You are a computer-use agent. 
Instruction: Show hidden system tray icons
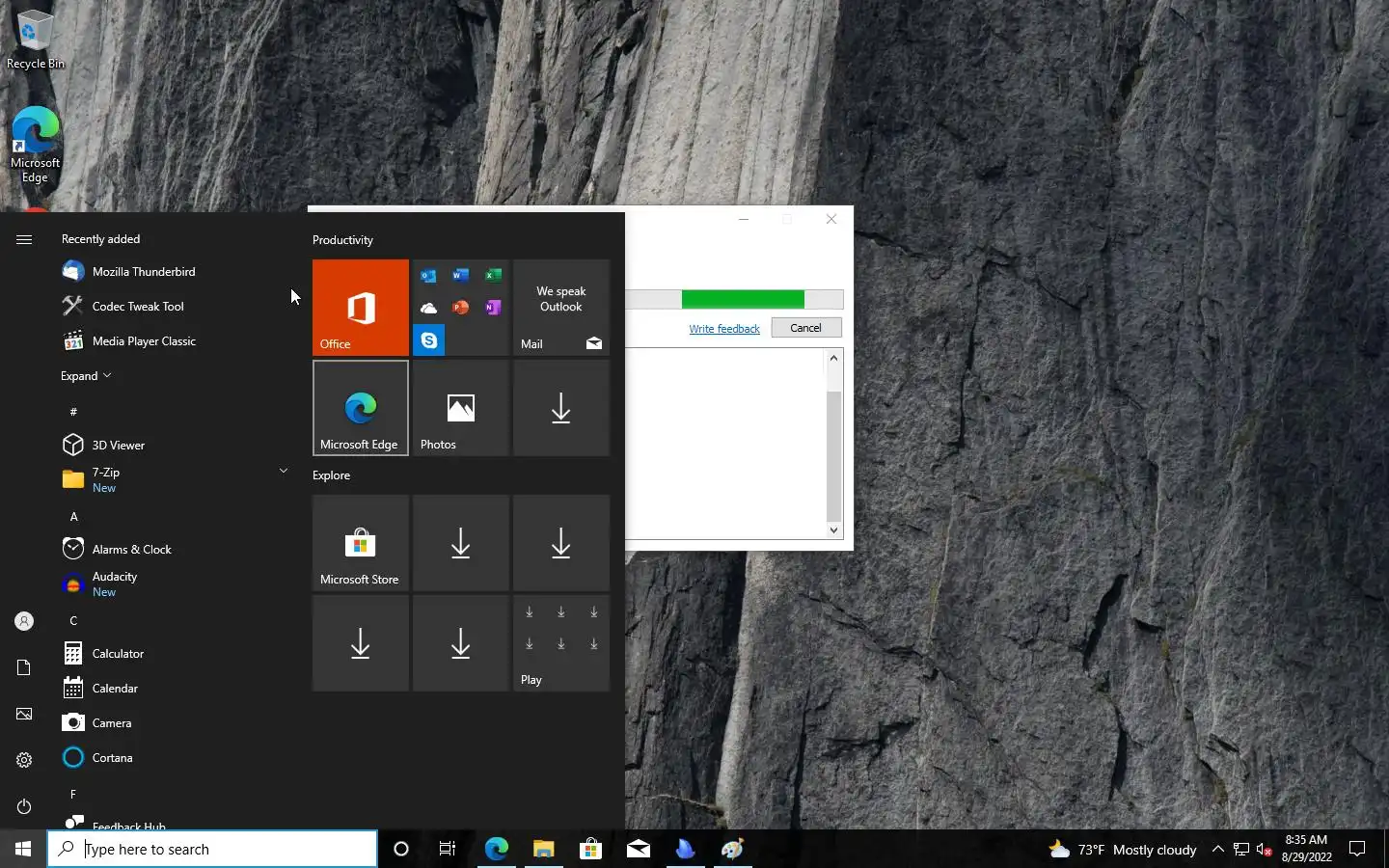1217,849
